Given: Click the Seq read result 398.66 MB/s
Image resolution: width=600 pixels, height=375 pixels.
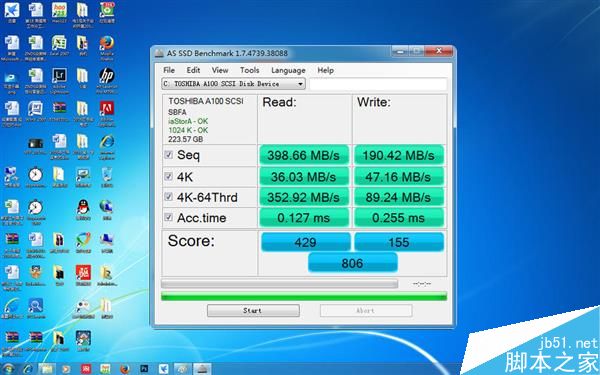Looking at the screenshot, I should (x=304, y=155).
